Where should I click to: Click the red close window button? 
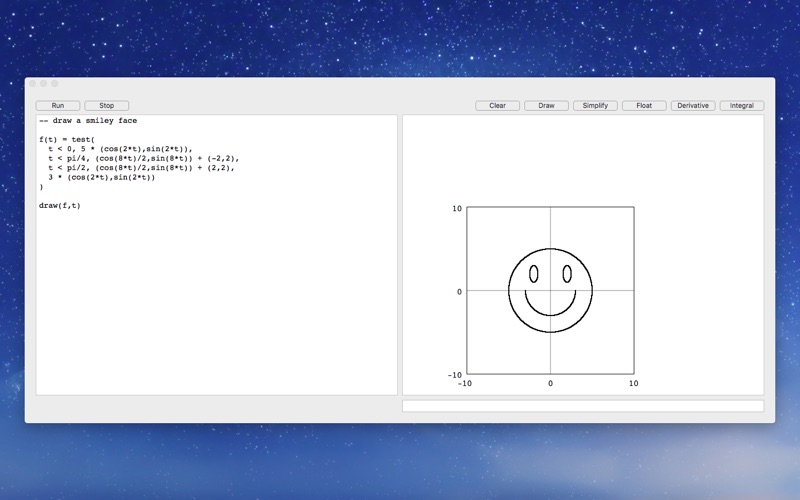[33, 84]
